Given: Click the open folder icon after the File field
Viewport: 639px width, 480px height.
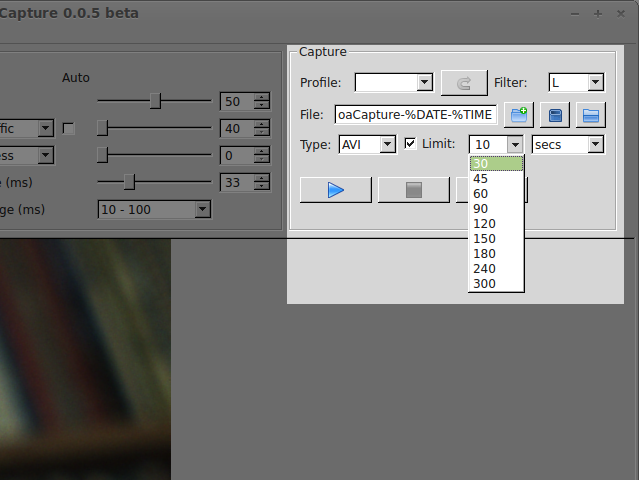Looking at the screenshot, I should (x=591, y=115).
